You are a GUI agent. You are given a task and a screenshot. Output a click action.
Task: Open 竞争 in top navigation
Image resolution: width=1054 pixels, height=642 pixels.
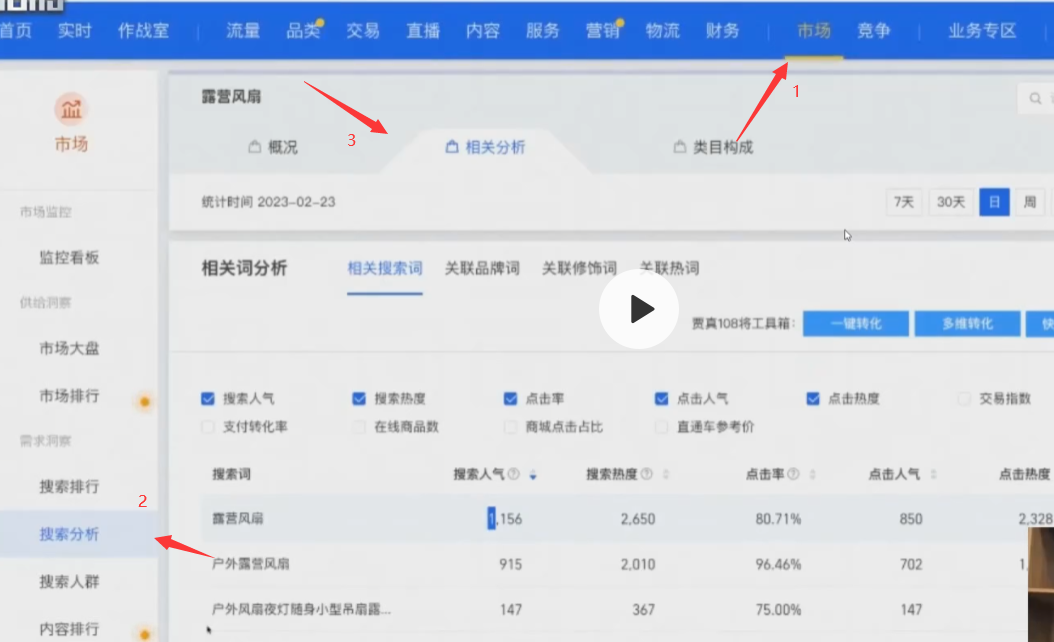point(873,31)
